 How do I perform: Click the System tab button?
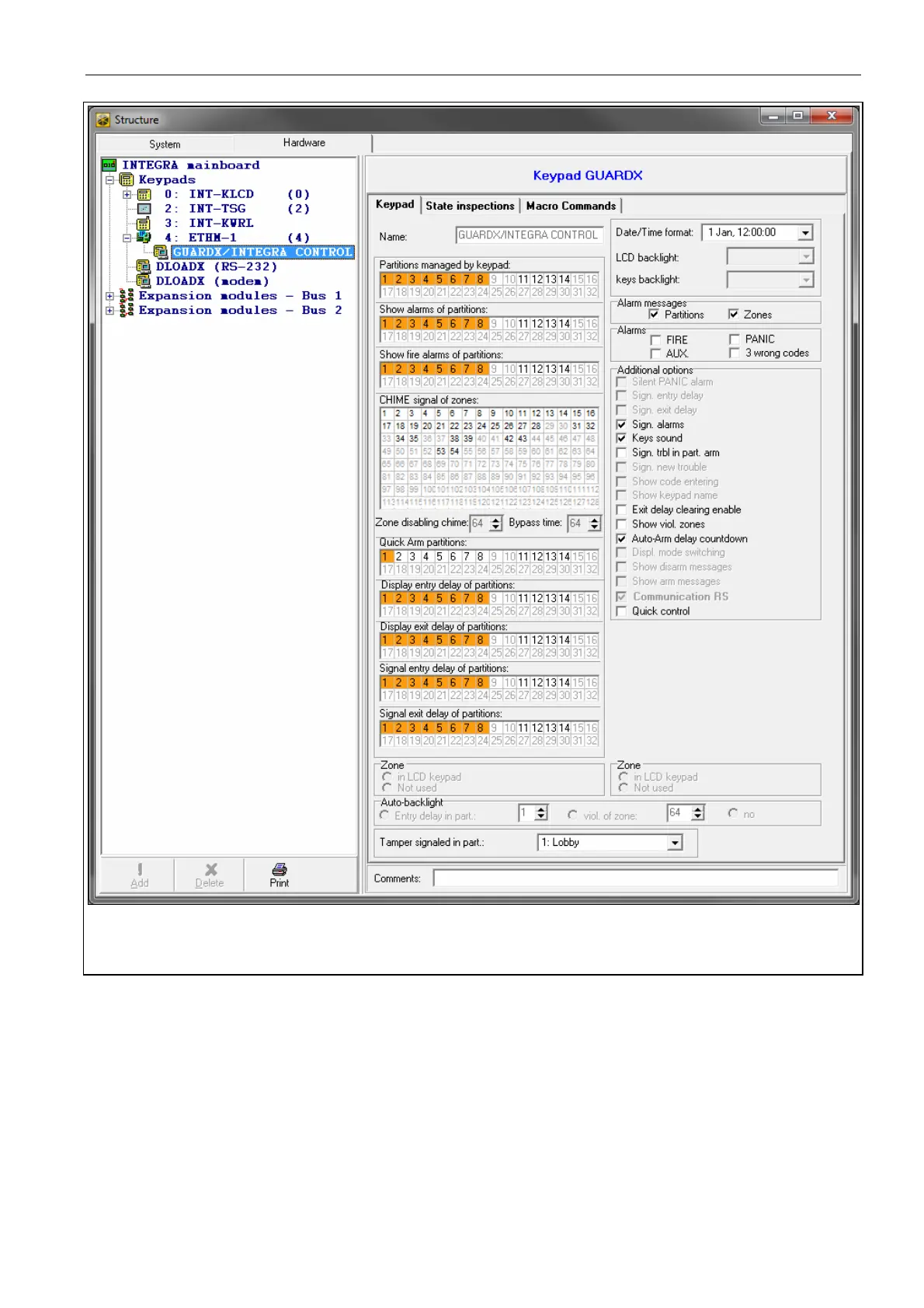[x=165, y=144]
